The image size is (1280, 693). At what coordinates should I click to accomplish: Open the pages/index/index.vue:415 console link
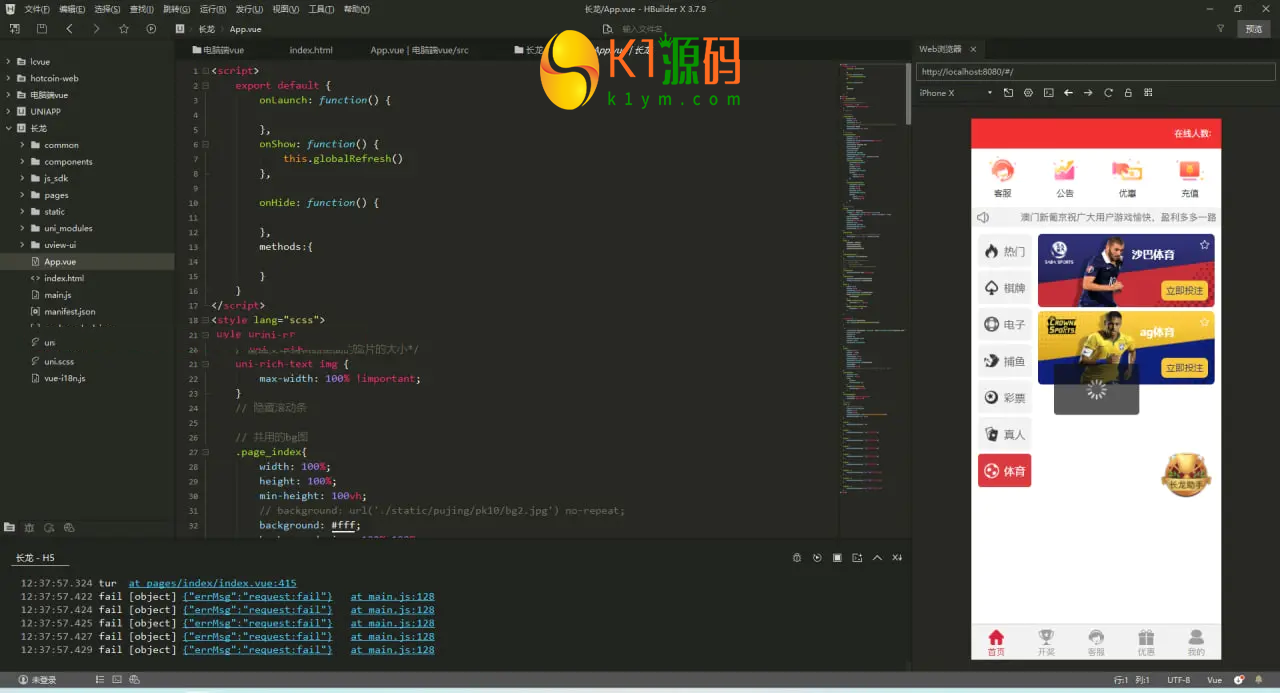point(212,583)
